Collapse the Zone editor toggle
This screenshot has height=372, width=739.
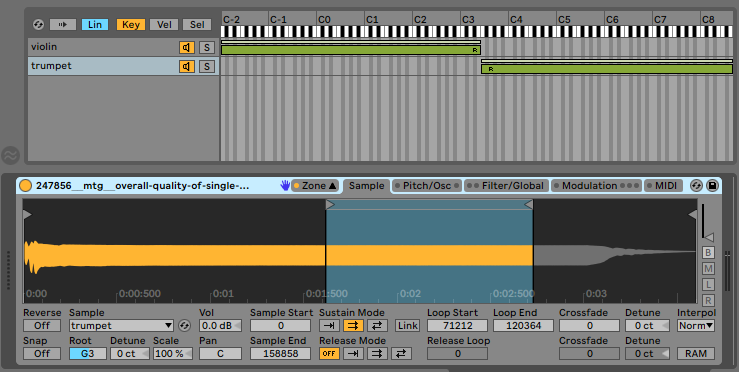pos(315,186)
